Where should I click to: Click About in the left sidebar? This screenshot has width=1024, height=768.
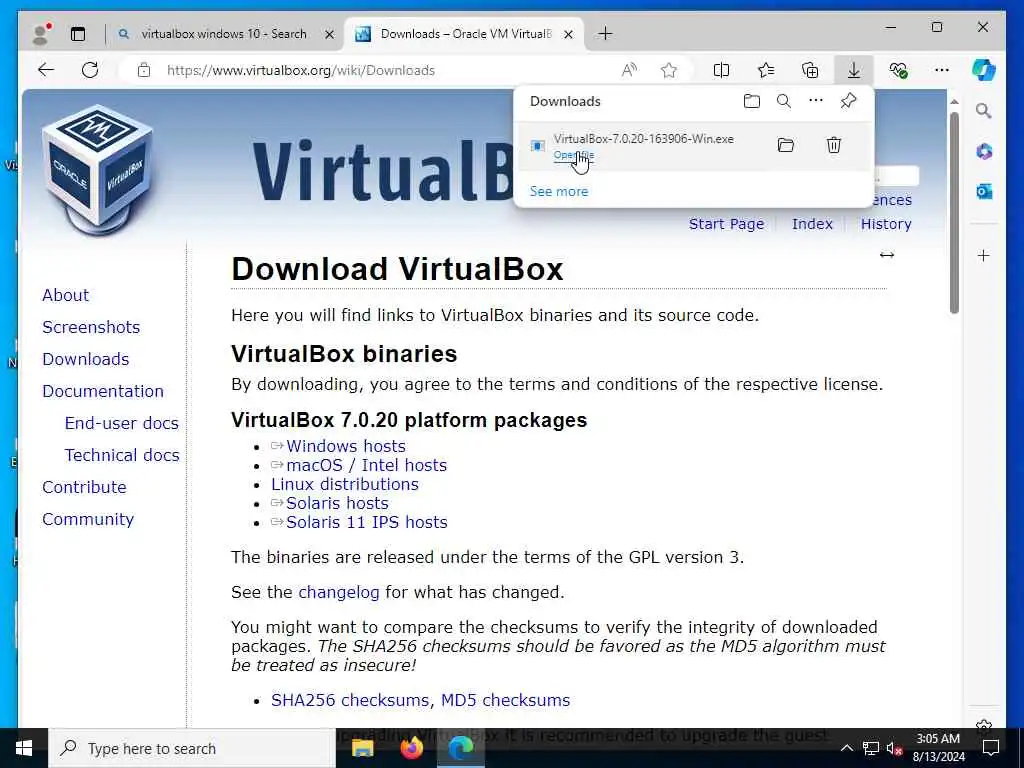tap(65, 295)
